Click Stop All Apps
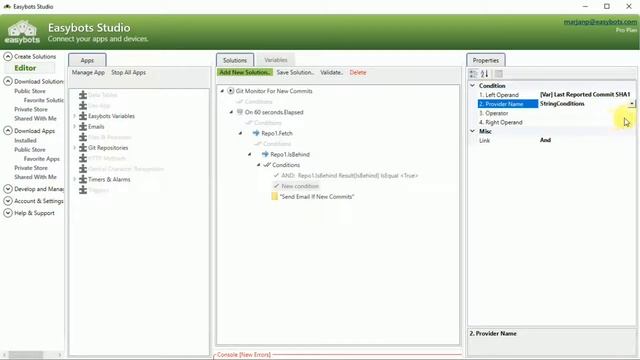The width and height of the screenshot is (640, 360). pyautogui.click(x=129, y=72)
